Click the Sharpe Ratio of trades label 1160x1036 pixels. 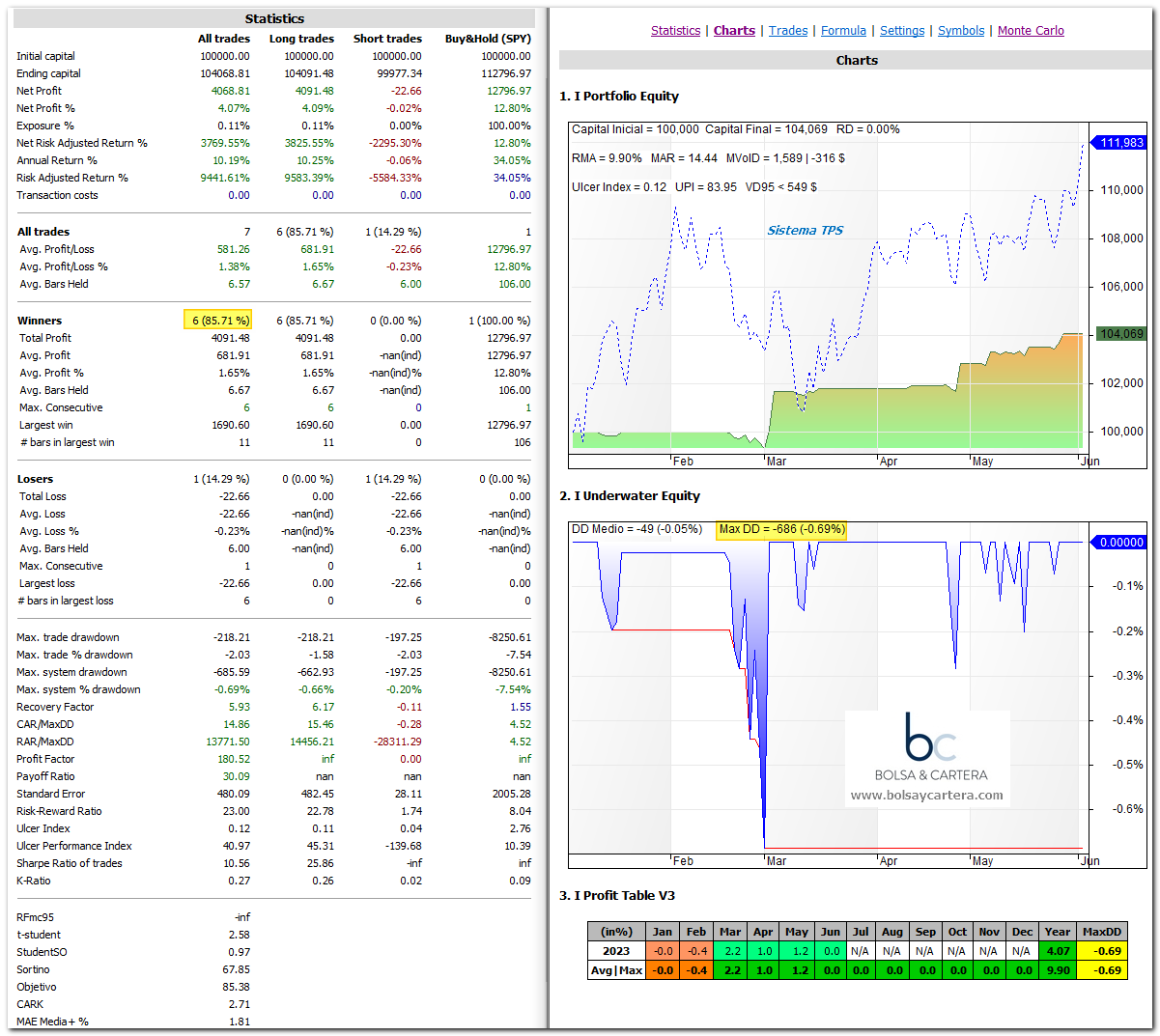(x=70, y=863)
